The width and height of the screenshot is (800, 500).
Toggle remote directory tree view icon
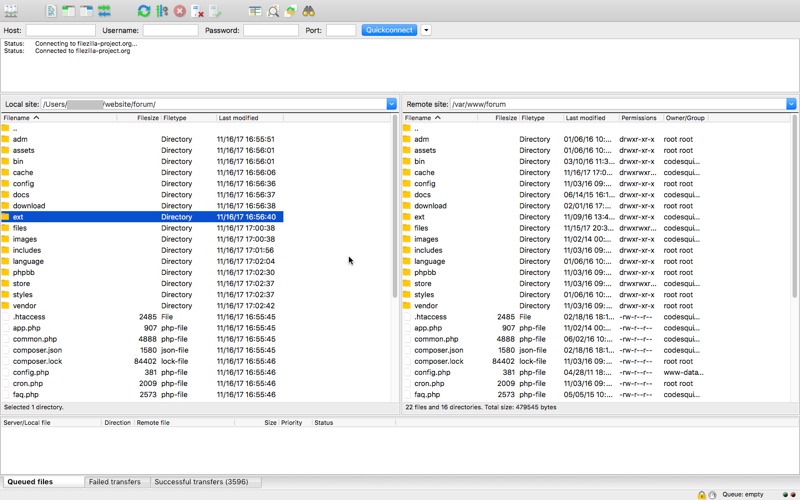tap(86, 11)
